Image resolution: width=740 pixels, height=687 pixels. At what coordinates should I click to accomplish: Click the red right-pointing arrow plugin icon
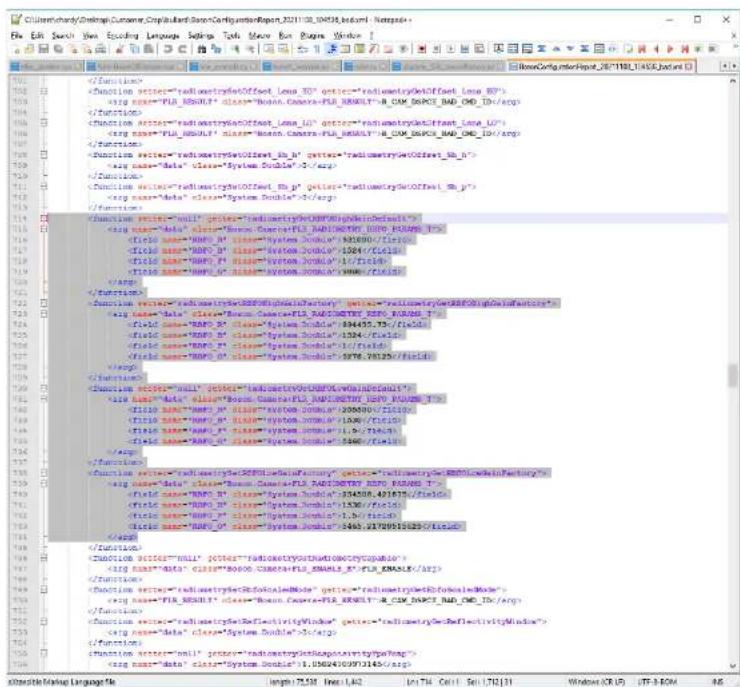click(x=670, y=49)
